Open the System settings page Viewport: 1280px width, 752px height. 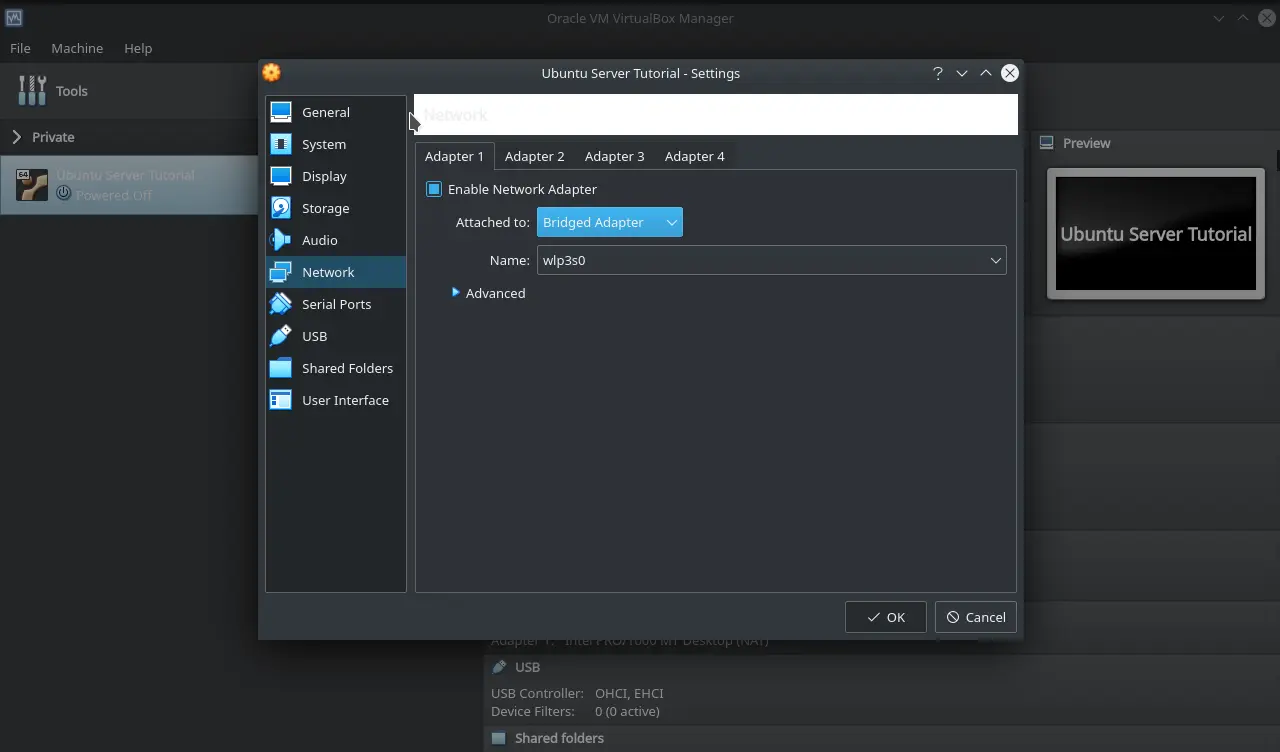[x=324, y=144]
